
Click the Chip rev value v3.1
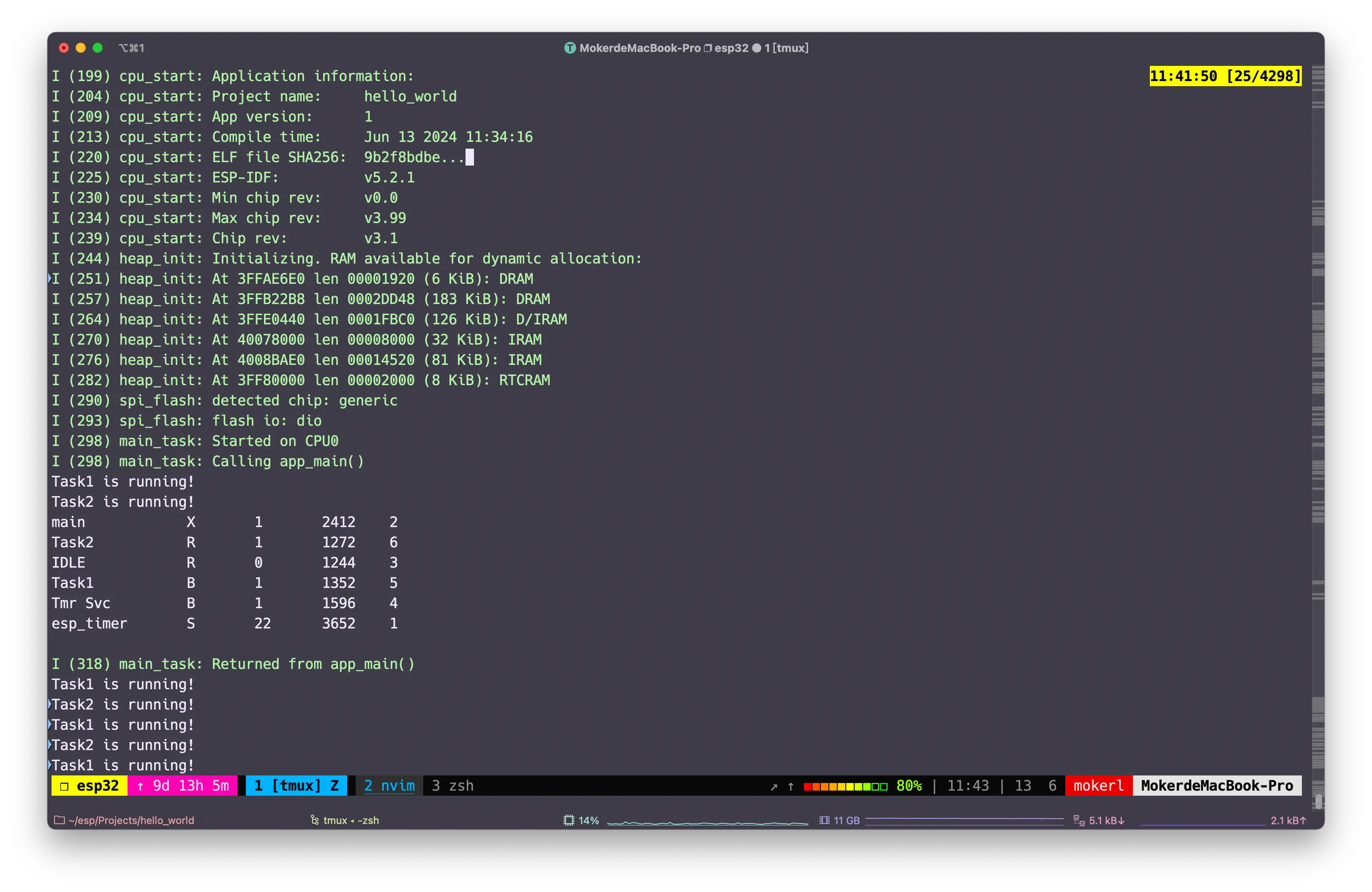381,238
